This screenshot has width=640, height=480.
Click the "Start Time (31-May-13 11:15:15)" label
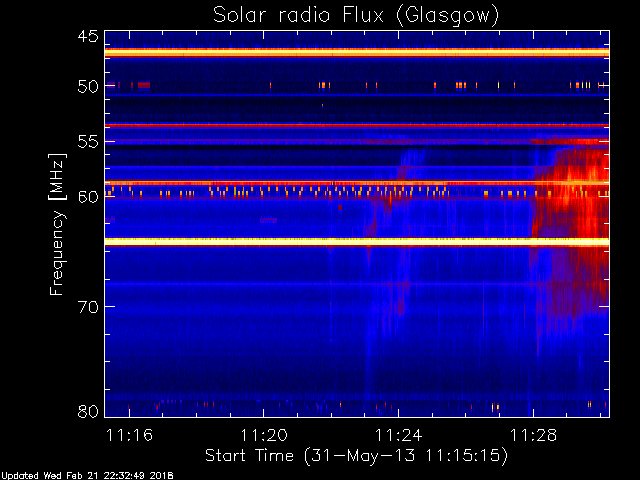click(x=356, y=456)
